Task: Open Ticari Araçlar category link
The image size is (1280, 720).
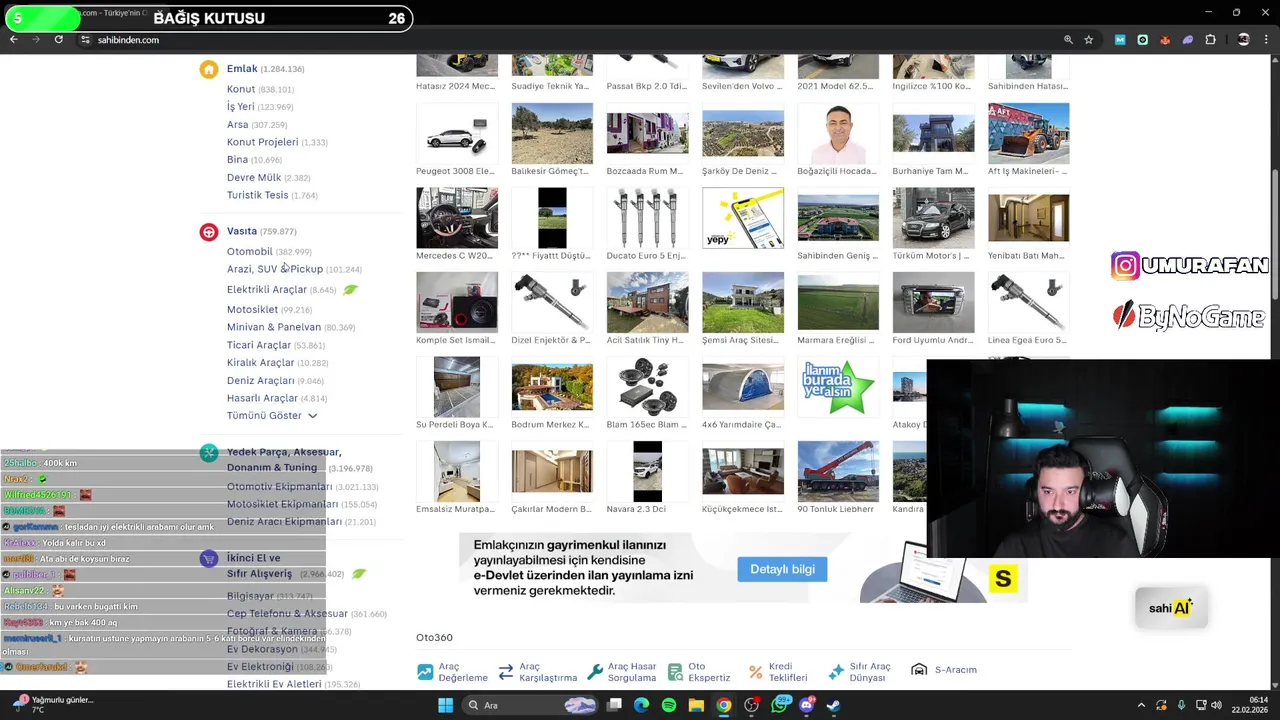Action: pos(259,345)
